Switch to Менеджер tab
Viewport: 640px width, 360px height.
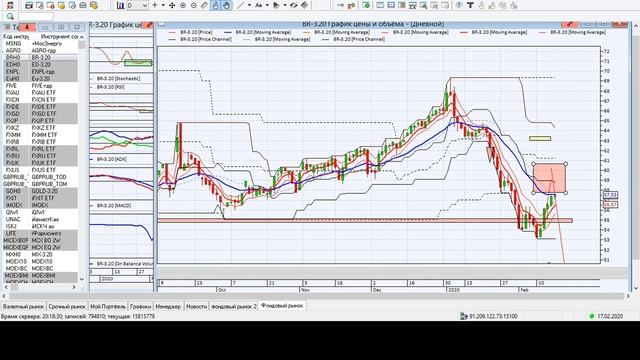pyautogui.click(x=168, y=306)
